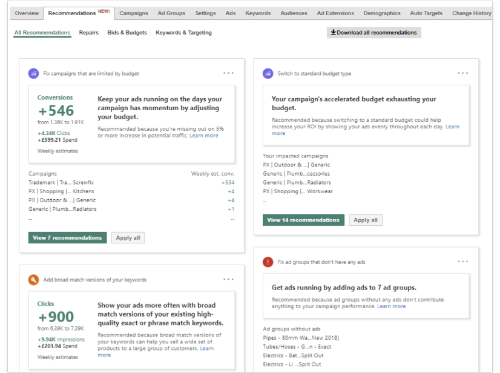Image resolution: width=500 pixels, height=373 pixels.
Task: Click View 14 recommendations button
Action: 303,220
